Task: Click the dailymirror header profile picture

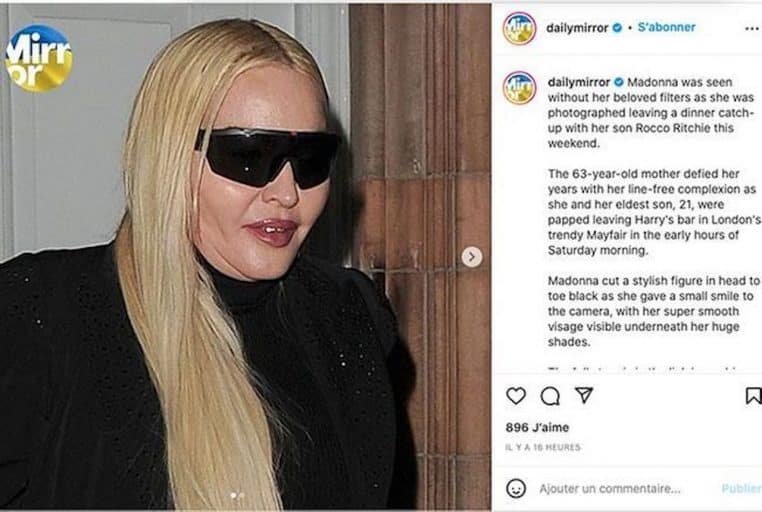Action: pos(520,29)
